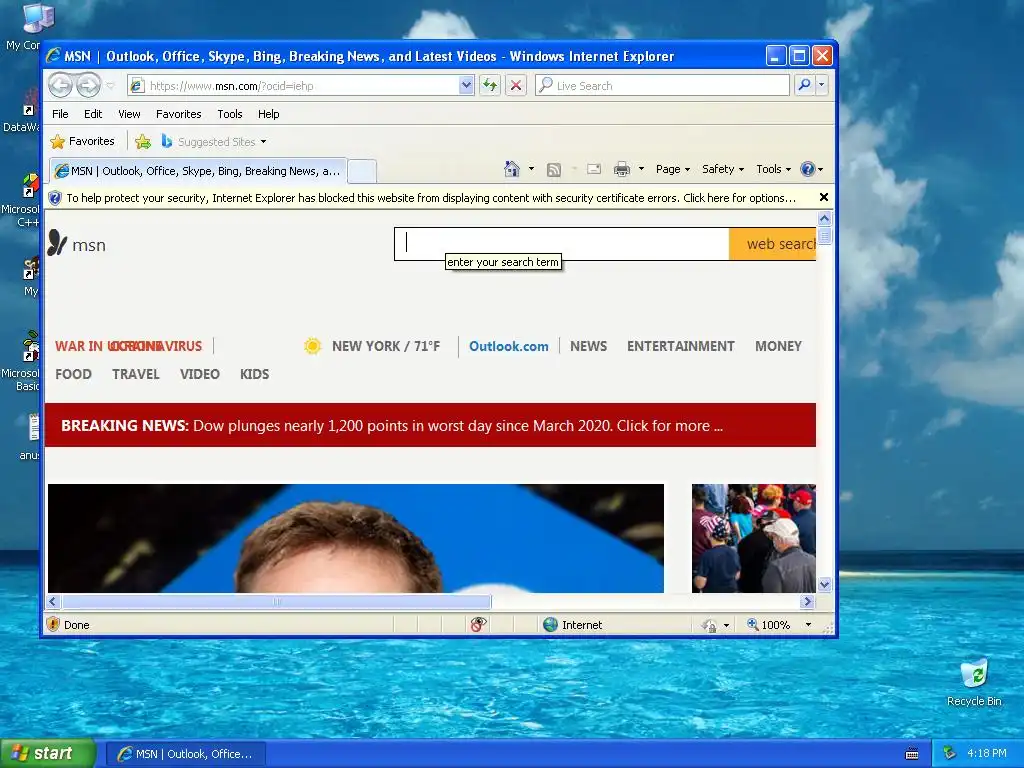Click the msn butterfly logo
The image size is (1024, 768).
57,243
